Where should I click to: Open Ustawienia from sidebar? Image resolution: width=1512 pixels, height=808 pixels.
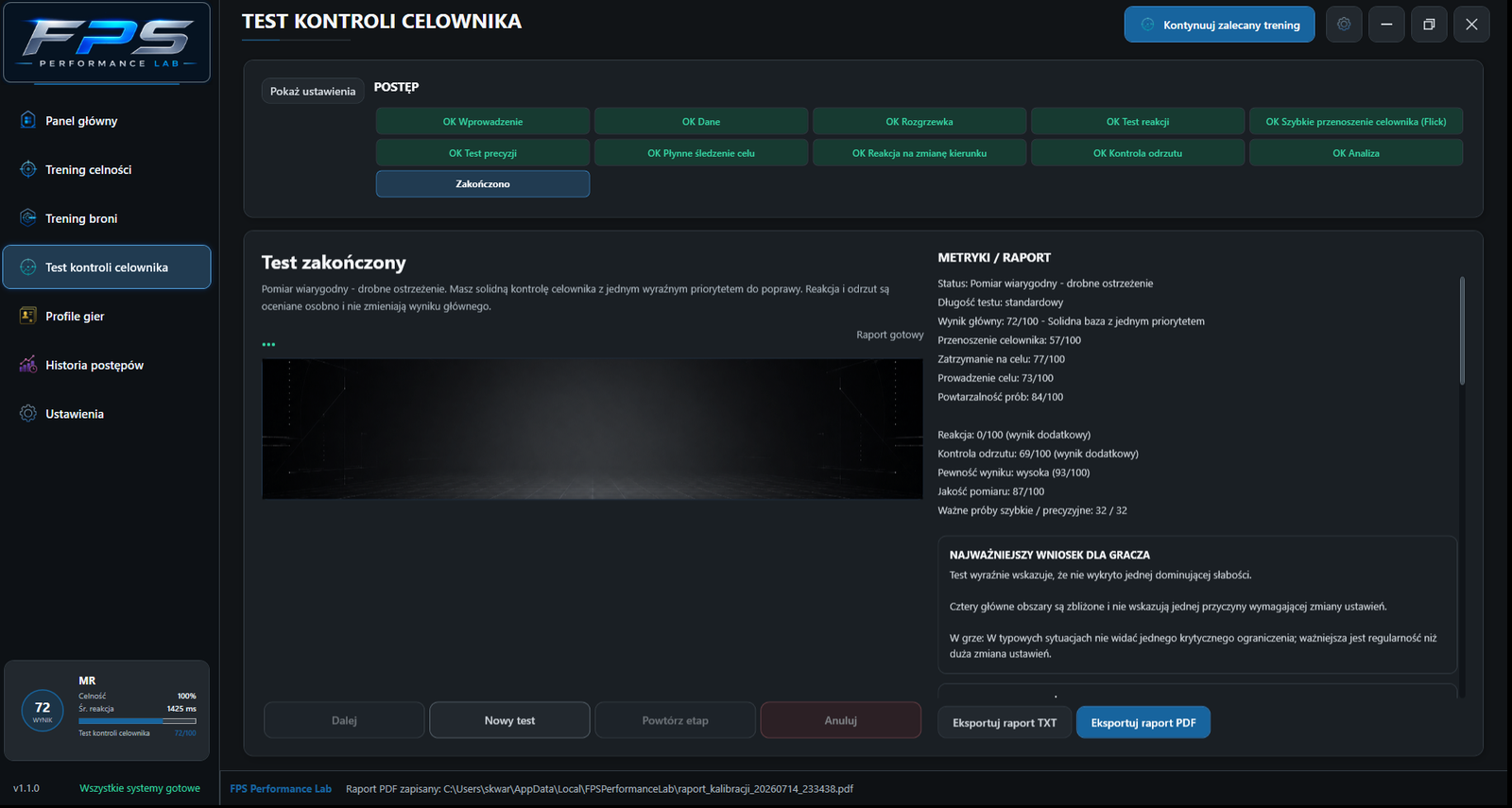(107, 414)
